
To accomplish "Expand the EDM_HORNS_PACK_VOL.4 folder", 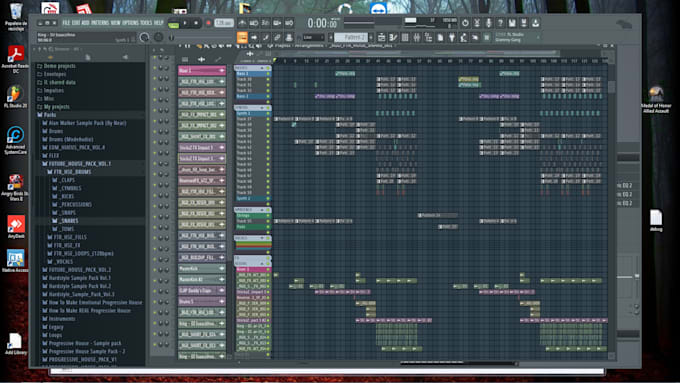I will click(76, 147).
